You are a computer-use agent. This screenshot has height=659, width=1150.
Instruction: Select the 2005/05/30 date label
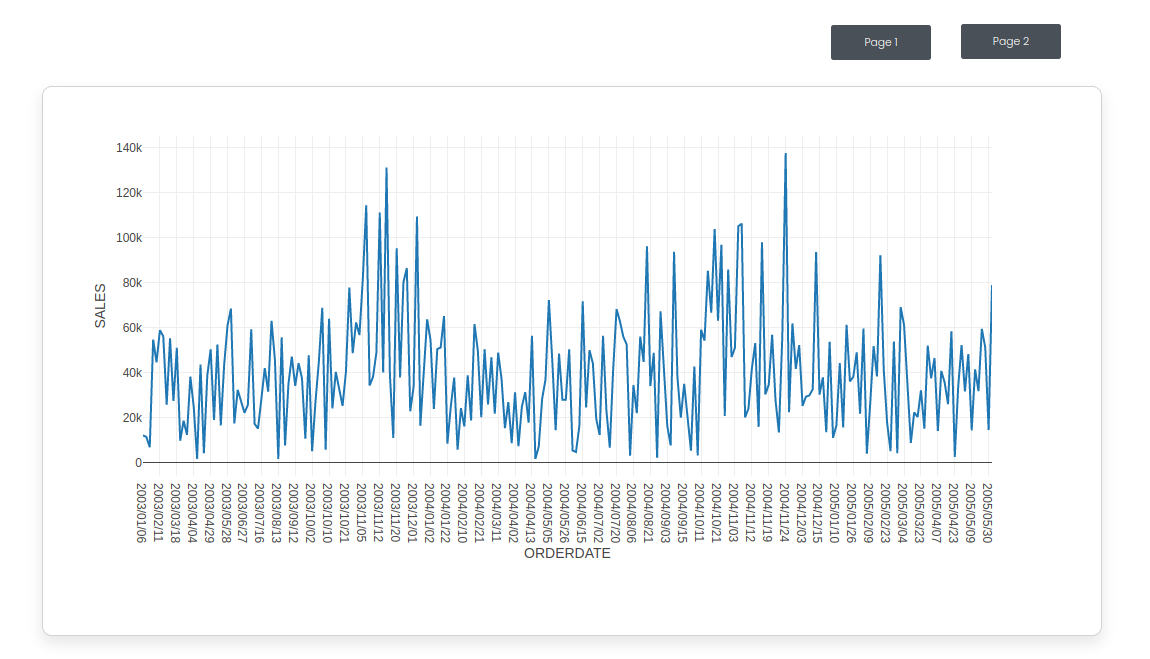point(986,512)
